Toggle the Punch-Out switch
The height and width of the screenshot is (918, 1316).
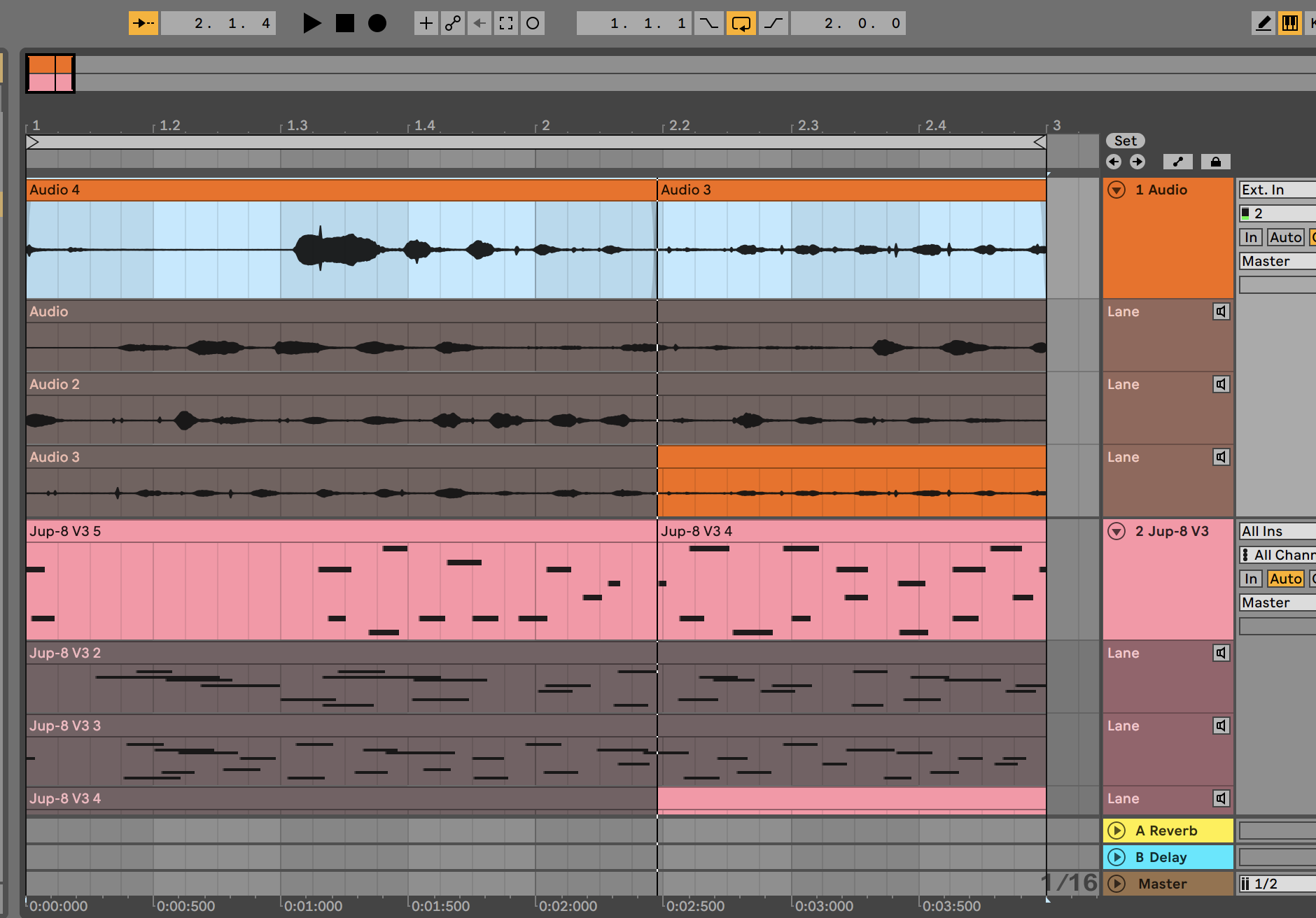point(773,23)
